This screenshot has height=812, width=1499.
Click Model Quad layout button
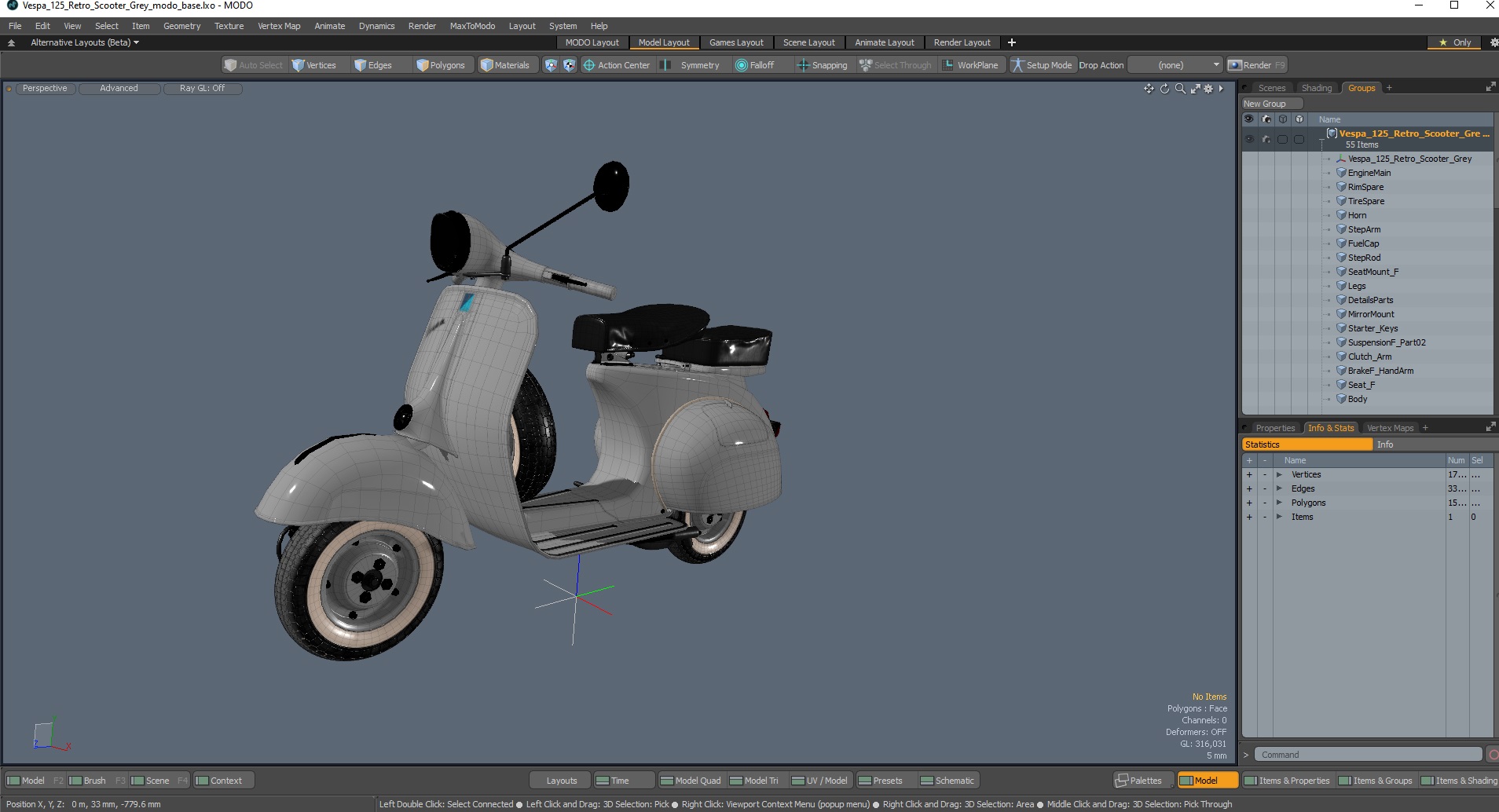point(691,781)
